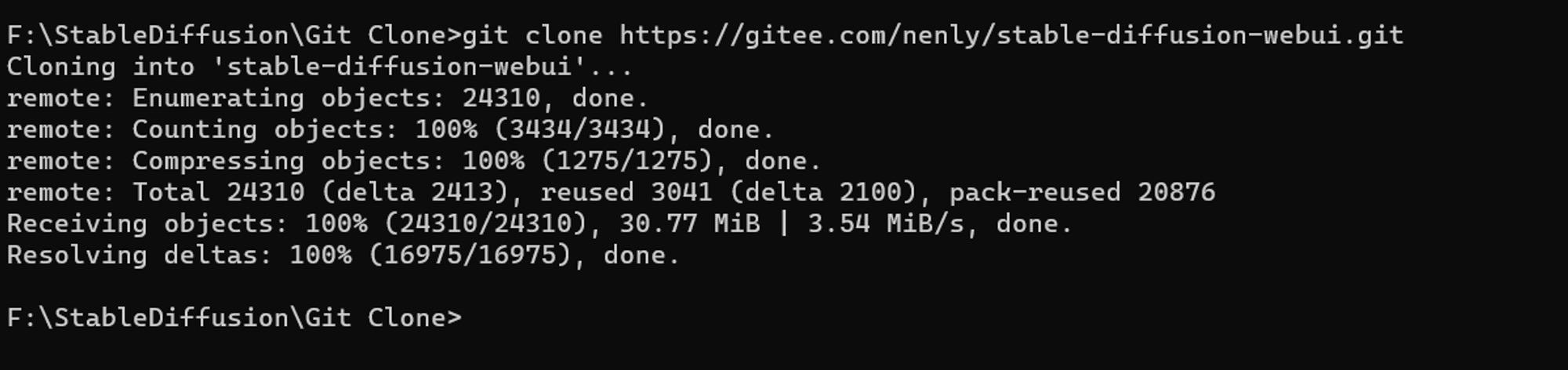This screenshot has height=370, width=1568.
Task: Click the 'Total 24310' text
Action: [x=218, y=192]
